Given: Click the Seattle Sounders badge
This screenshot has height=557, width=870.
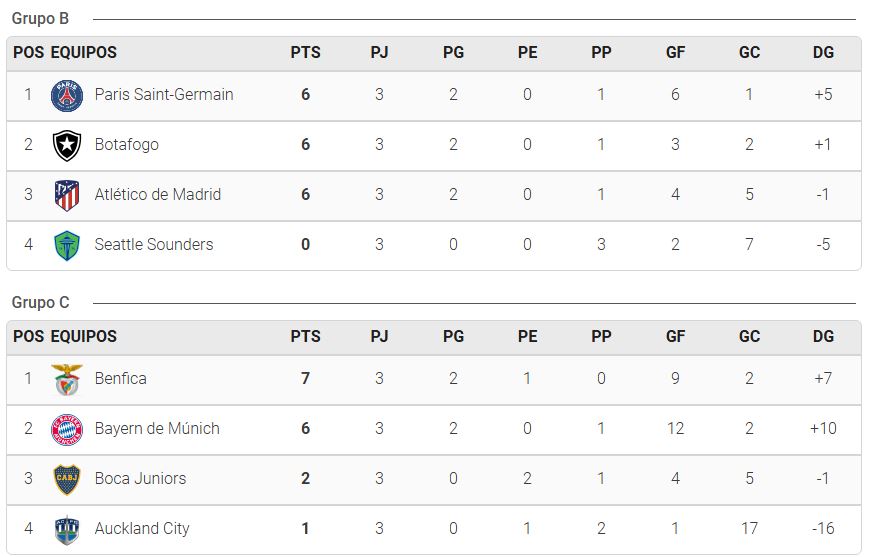Looking at the screenshot, I should (67, 245).
